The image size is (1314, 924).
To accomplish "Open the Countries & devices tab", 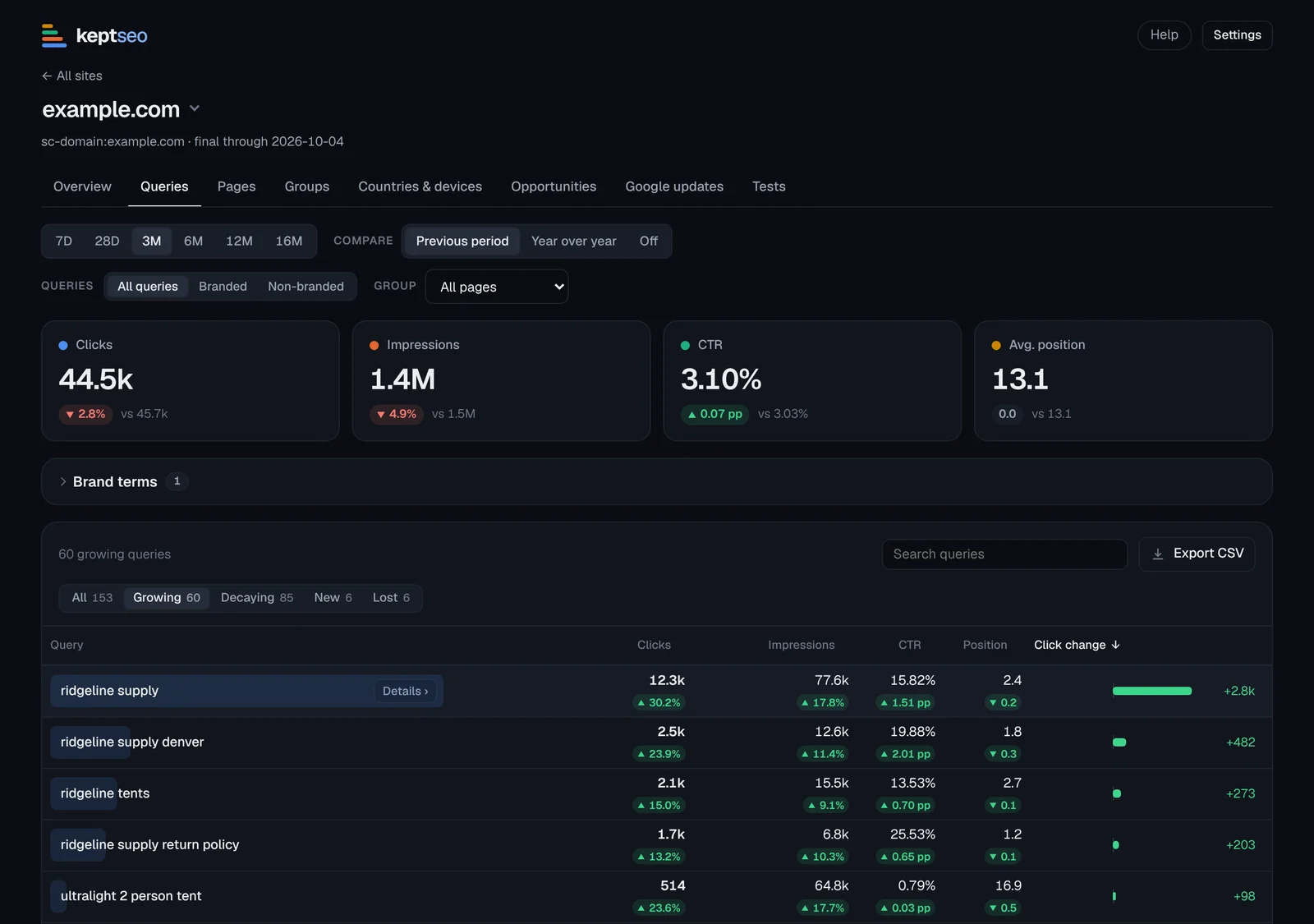I will point(420,186).
